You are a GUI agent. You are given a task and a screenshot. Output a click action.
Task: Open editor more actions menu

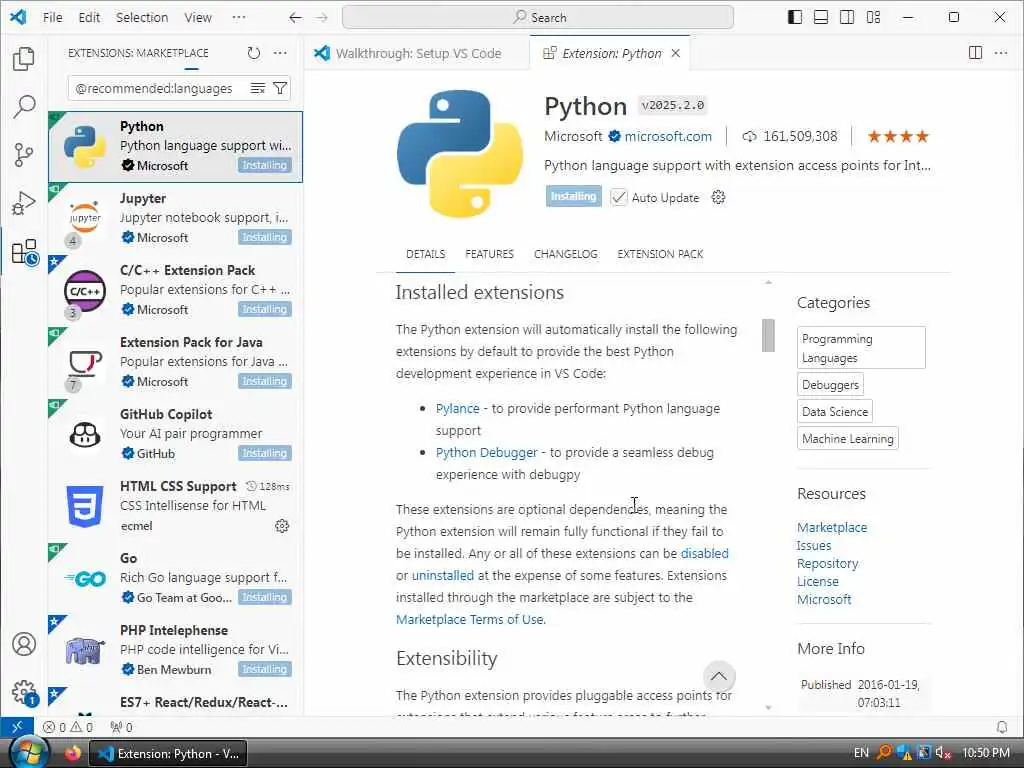pos(1000,53)
